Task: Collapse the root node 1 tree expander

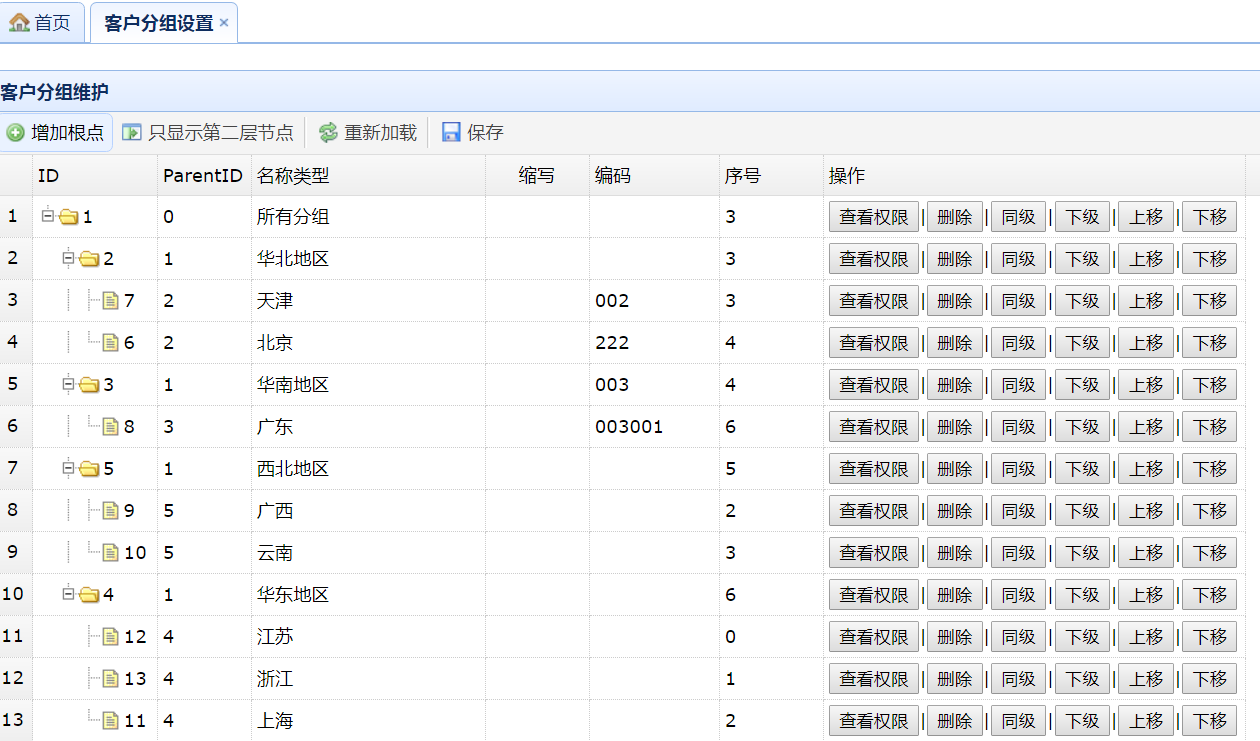Action: [x=47, y=216]
